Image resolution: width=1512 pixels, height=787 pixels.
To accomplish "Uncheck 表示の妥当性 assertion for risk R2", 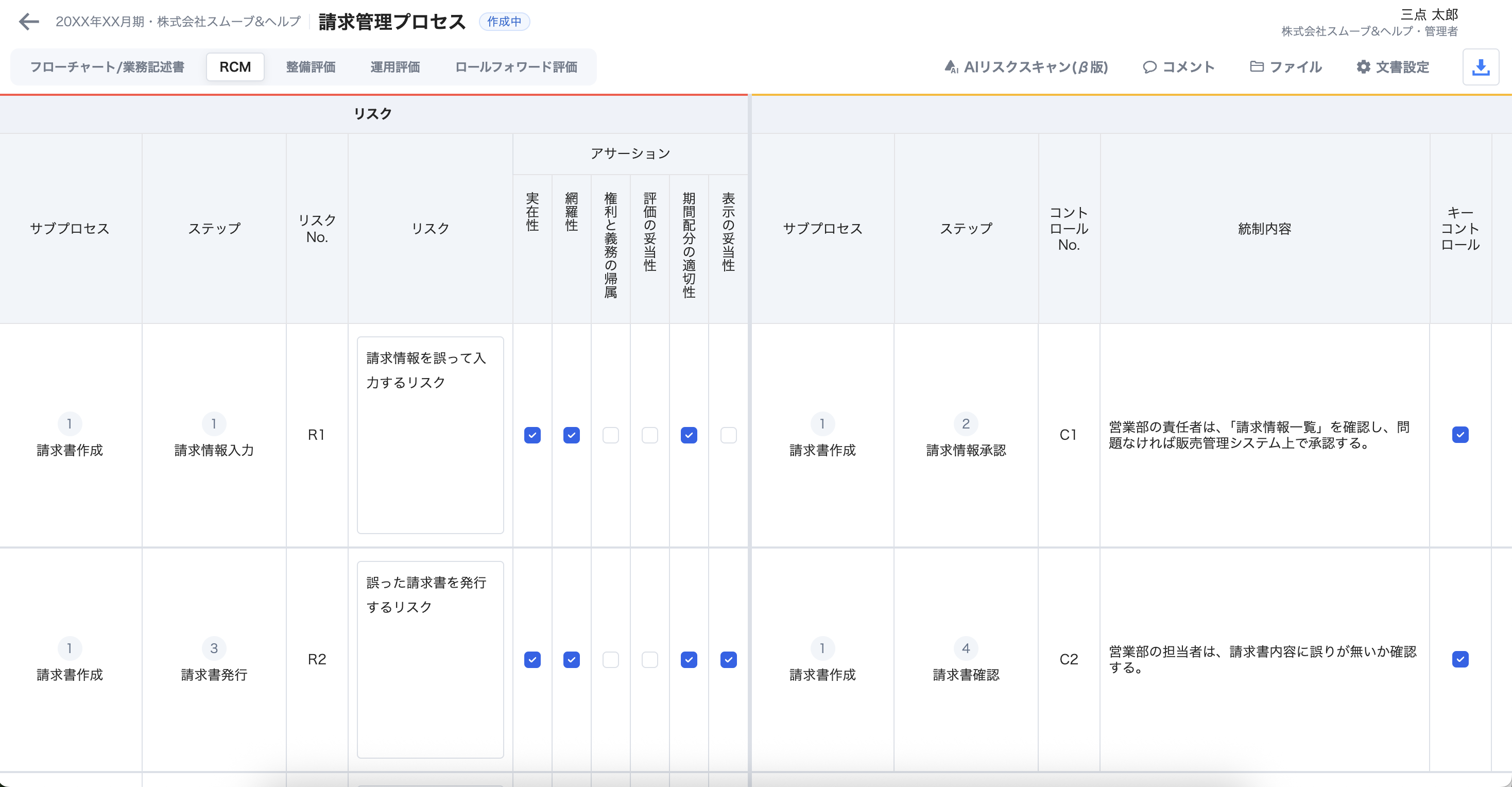I will [728, 660].
